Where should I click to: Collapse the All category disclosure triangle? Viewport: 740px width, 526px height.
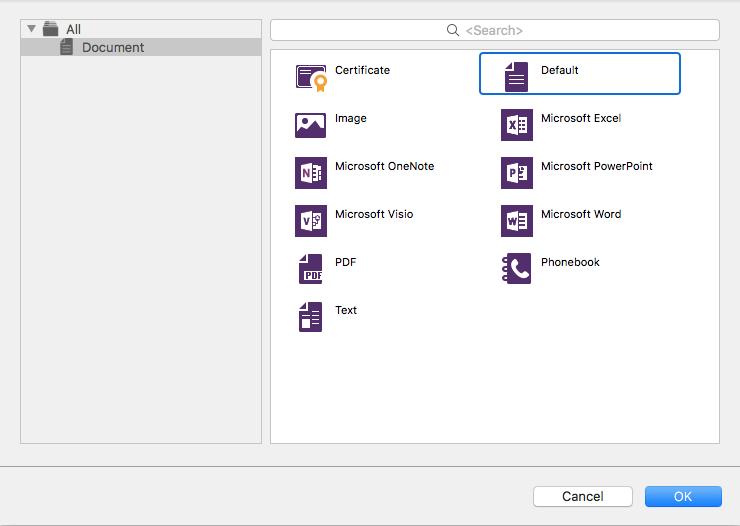pos(31,29)
